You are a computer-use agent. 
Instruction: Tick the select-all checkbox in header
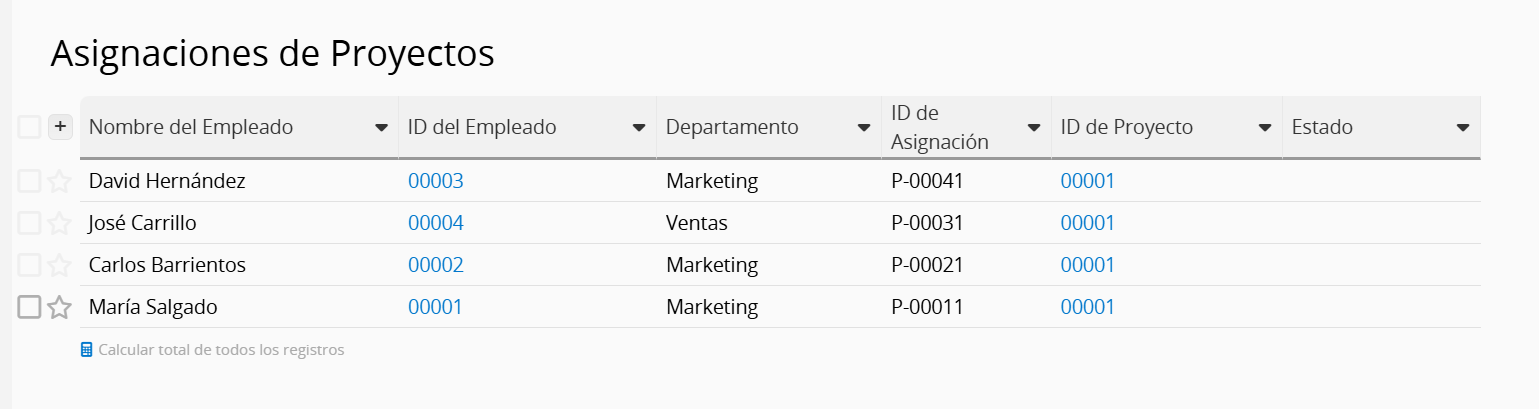pos(29,127)
